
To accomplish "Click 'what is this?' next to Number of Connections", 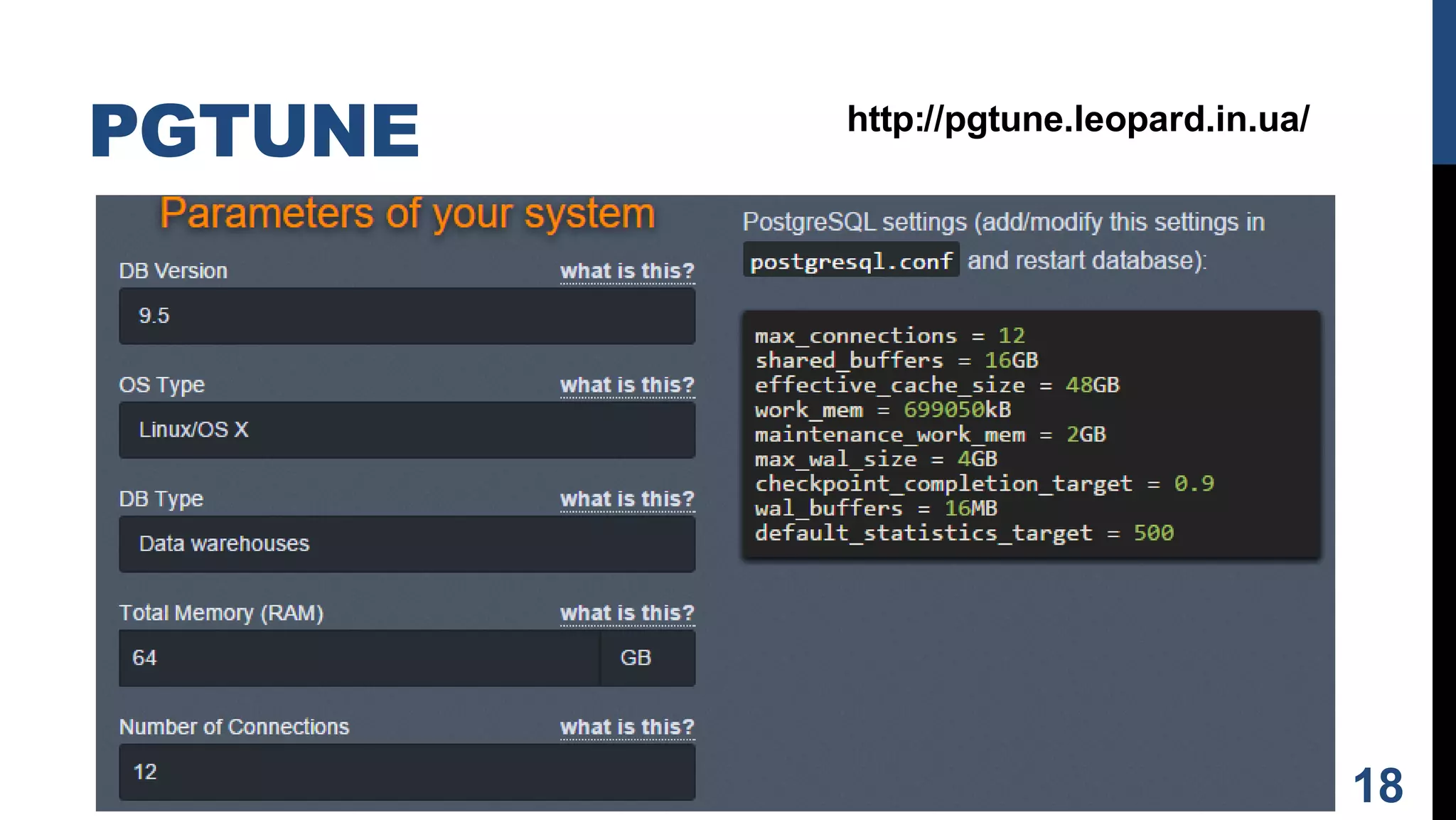I will (x=627, y=727).
